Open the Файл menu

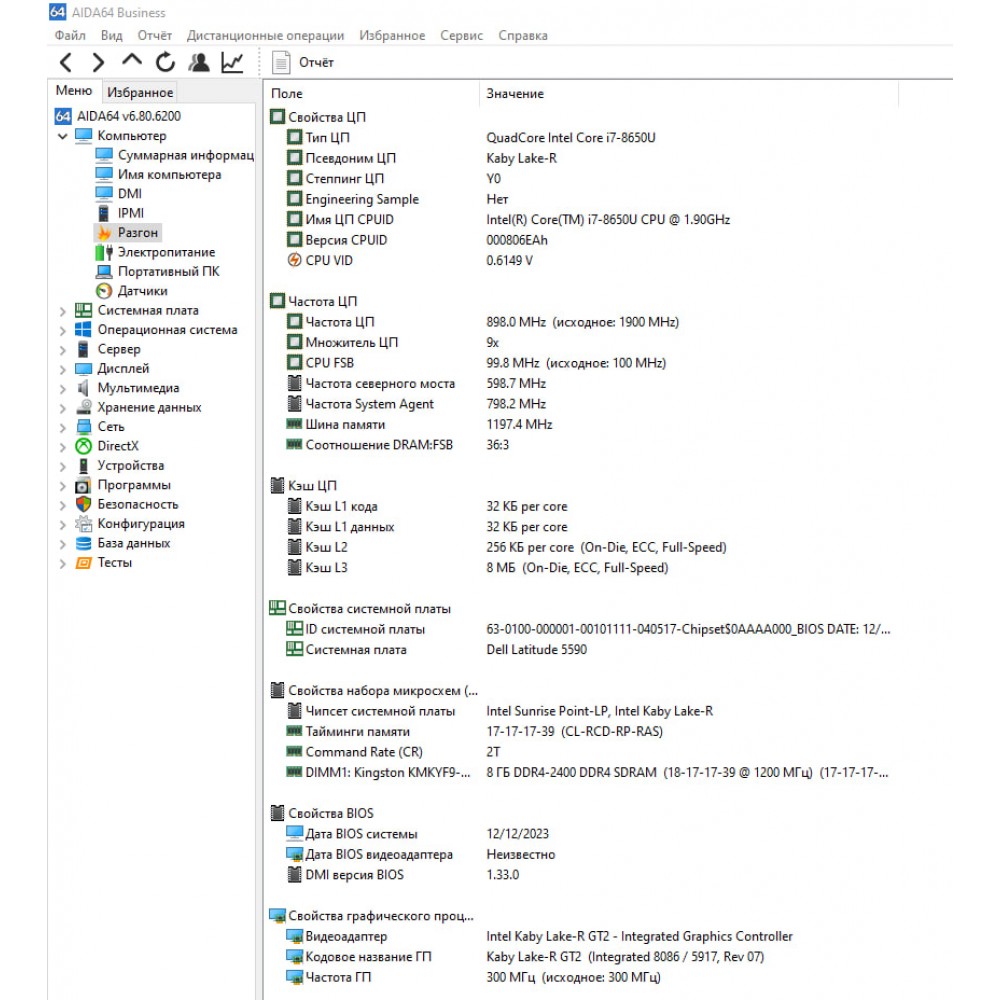coord(70,36)
